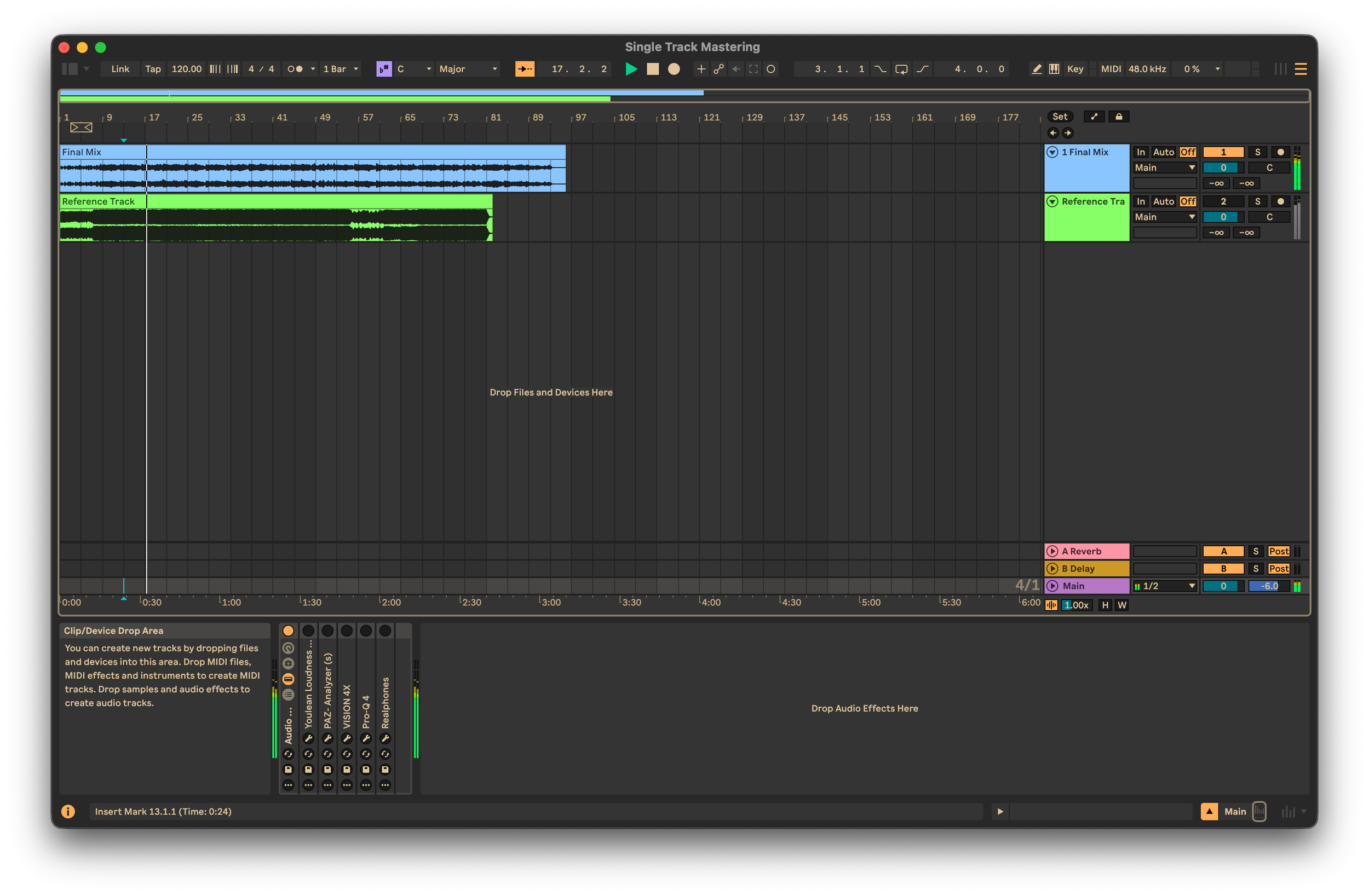Collapse the Reference Track disclosure triangle
1369x896 pixels.
[1053, 201]
